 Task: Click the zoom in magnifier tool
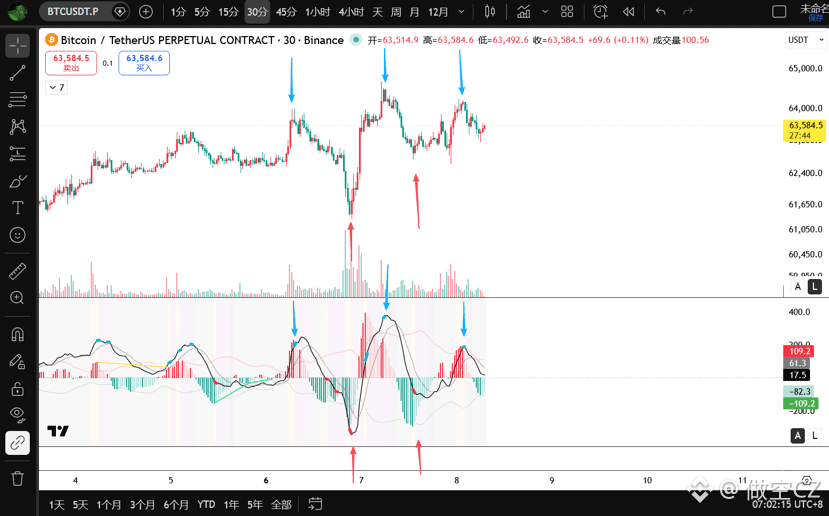(x=17, y=298)
